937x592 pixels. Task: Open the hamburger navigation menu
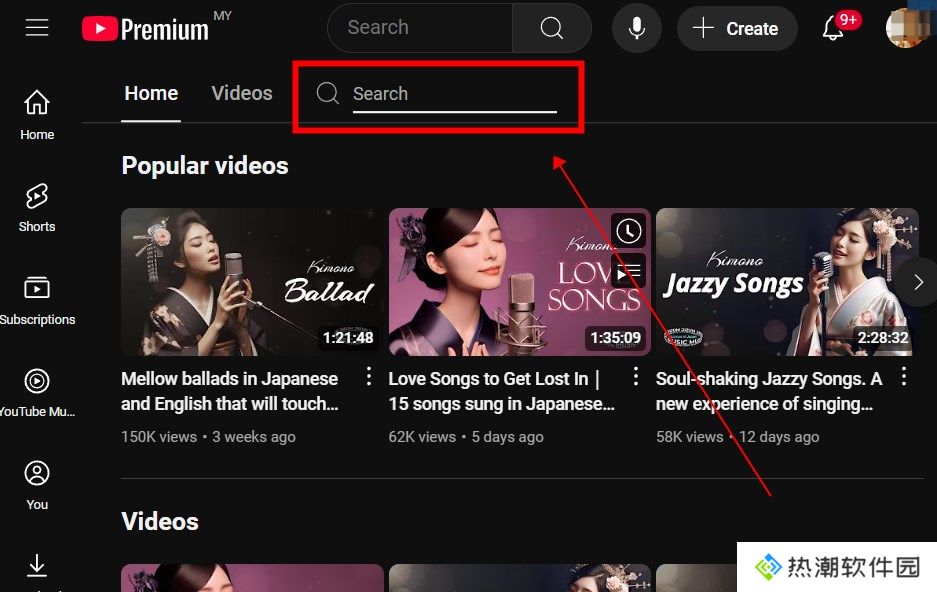[x=36, y=28]
